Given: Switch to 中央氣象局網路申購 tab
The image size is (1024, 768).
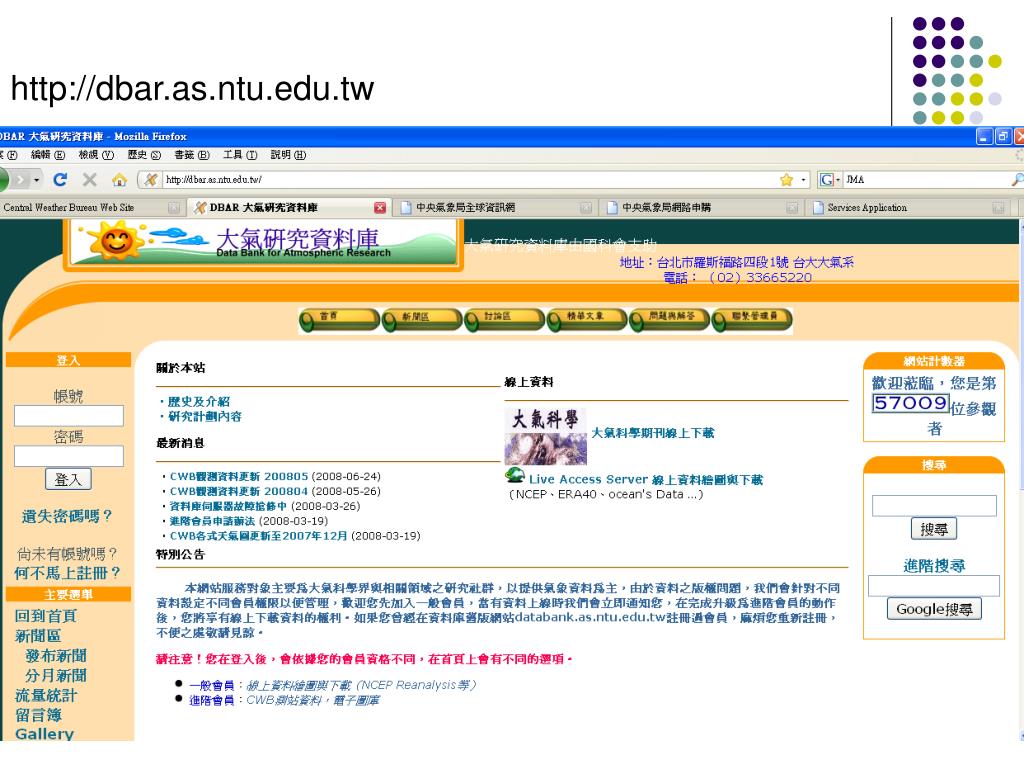Looking at the screenshot, I should click(x=701, y=208).
